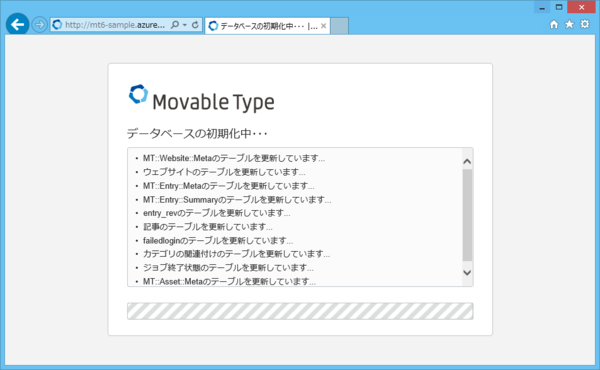Open the Tools gear menu
The height and width of the screenshot is (370, 600).
(585, 24)
